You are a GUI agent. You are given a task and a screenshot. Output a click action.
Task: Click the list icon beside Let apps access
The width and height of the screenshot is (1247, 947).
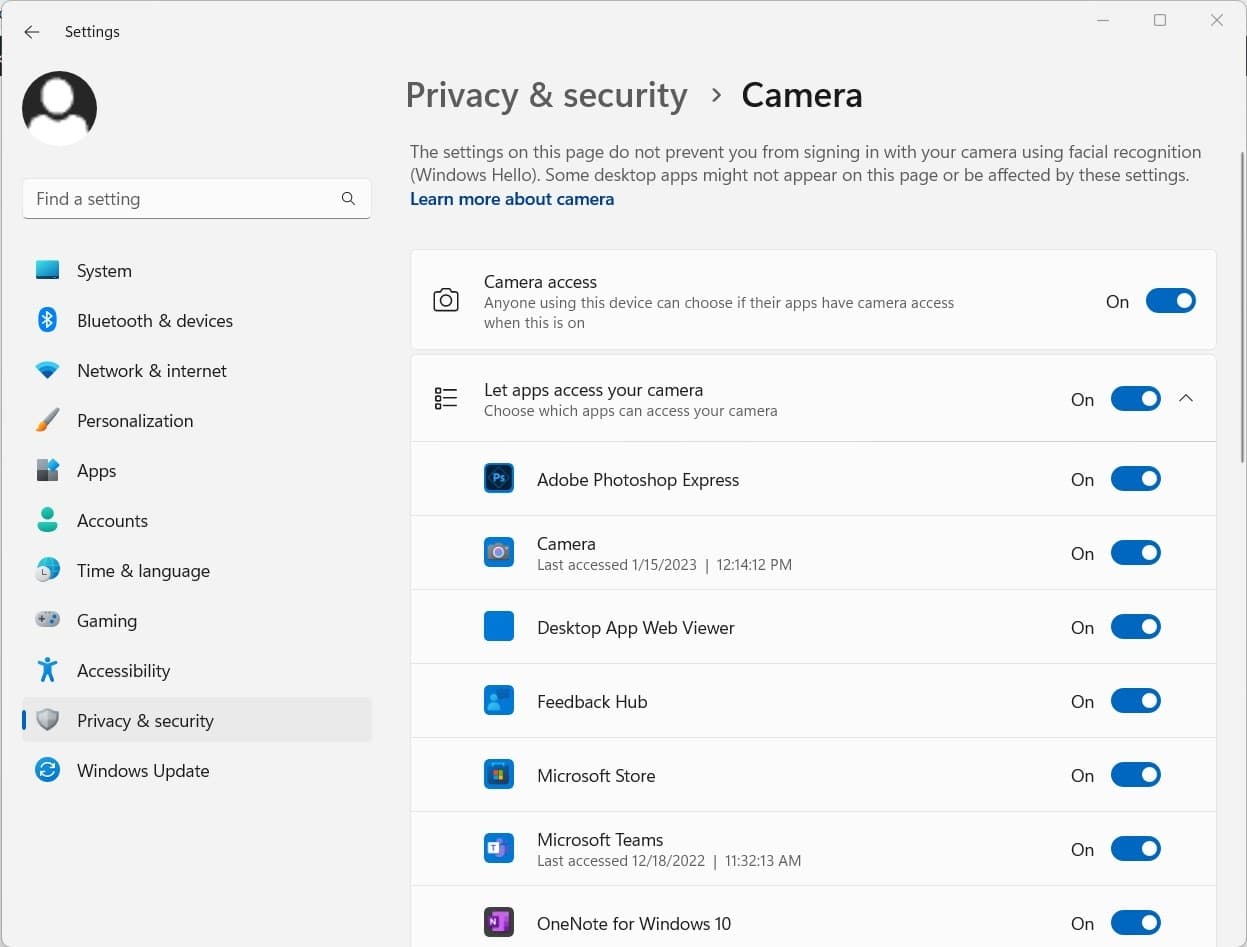point(446,399)
